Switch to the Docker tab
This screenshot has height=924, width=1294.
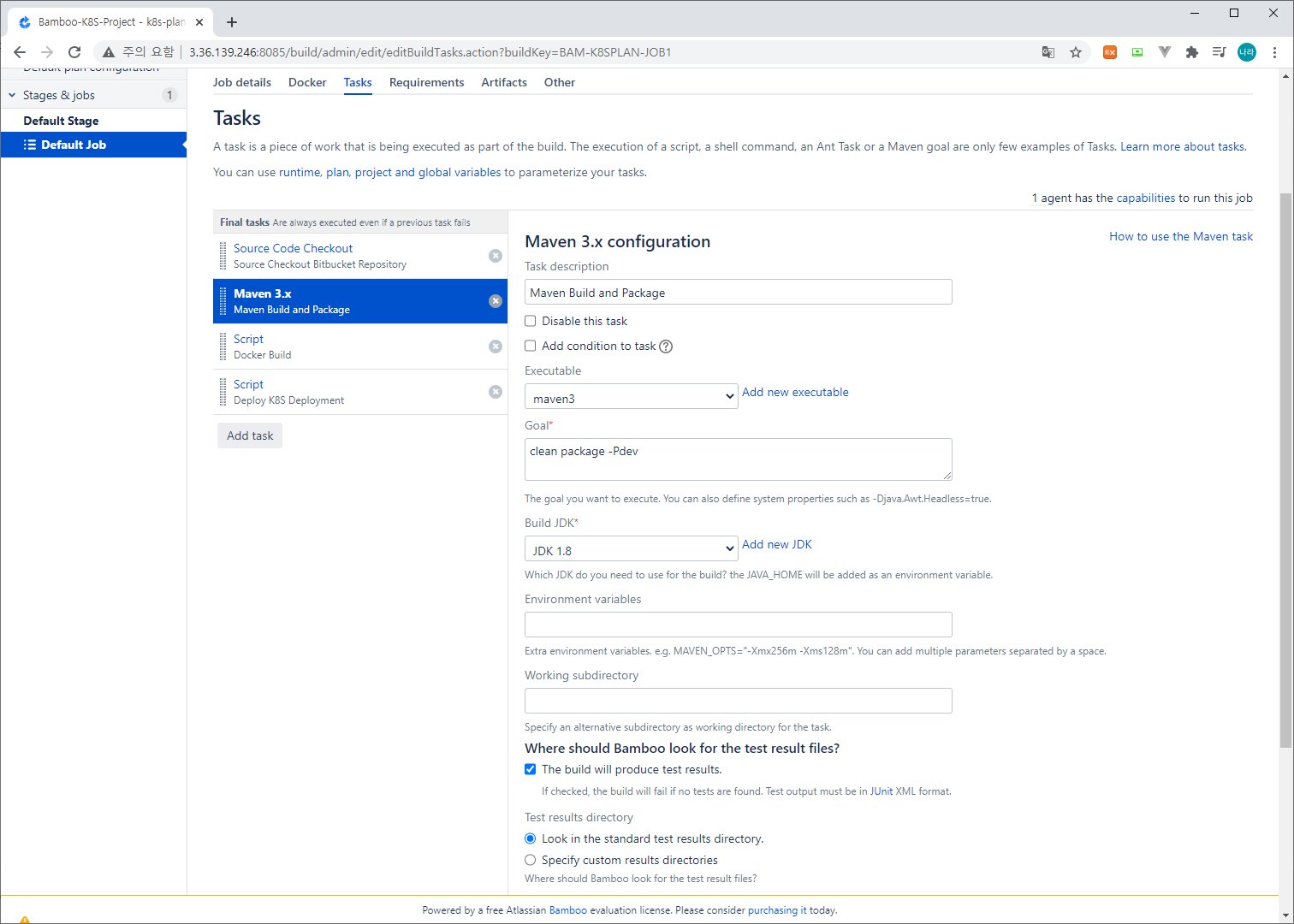click(x=307, y=82)
